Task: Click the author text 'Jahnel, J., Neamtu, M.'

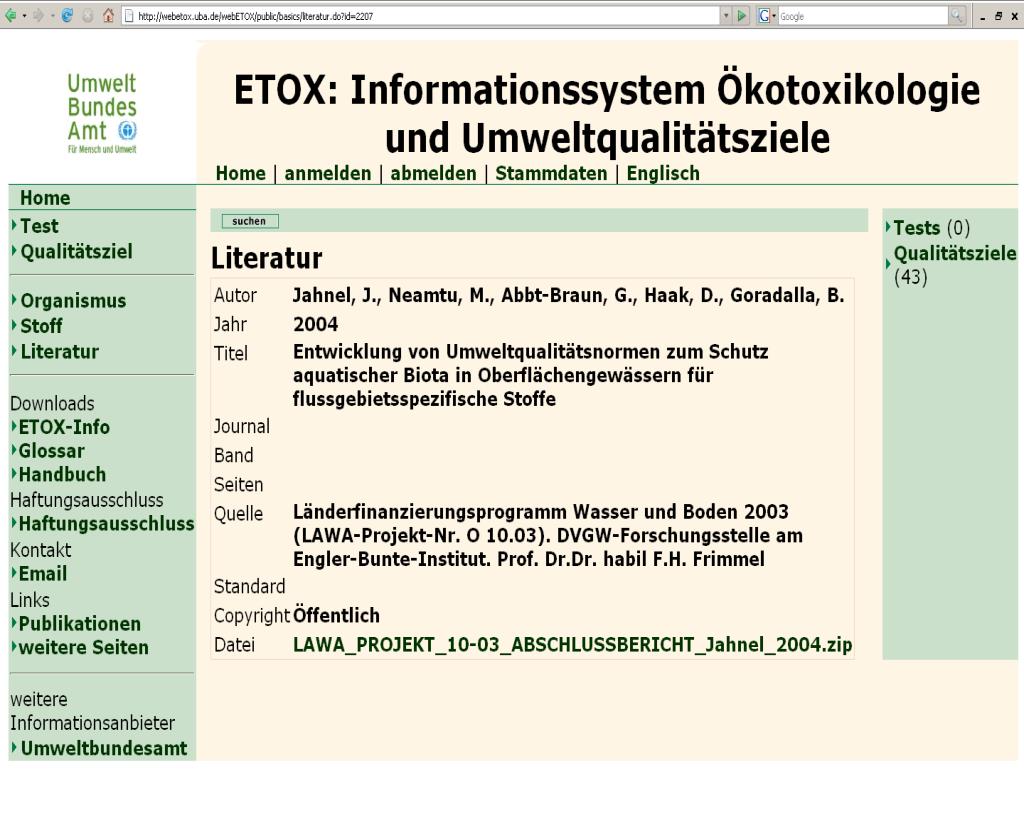Action: click(x=392, y=295)
